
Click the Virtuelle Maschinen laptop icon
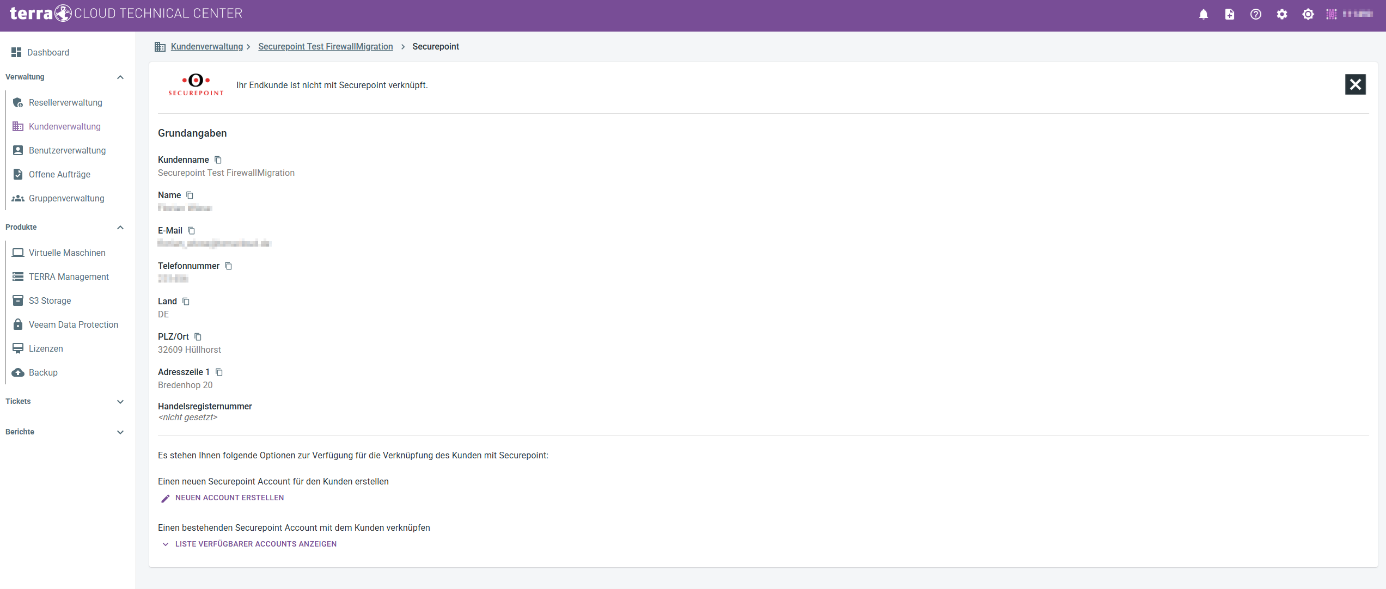18,253
